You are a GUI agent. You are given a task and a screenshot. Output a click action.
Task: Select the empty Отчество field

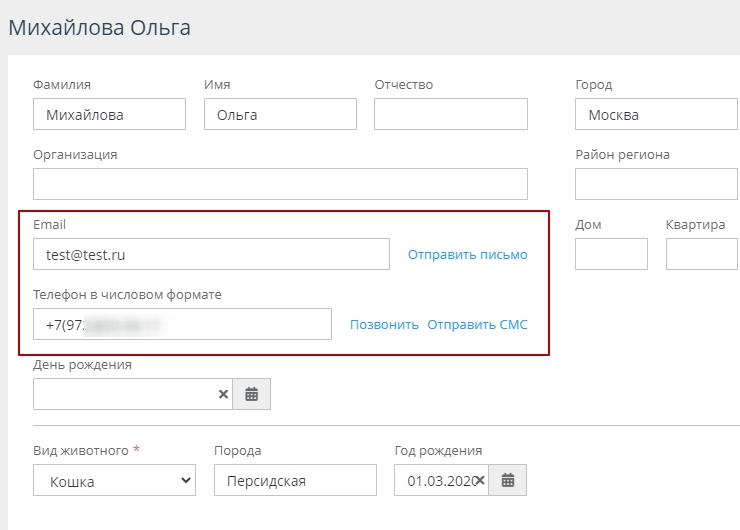pyautogui.click(x=450, y=115)
